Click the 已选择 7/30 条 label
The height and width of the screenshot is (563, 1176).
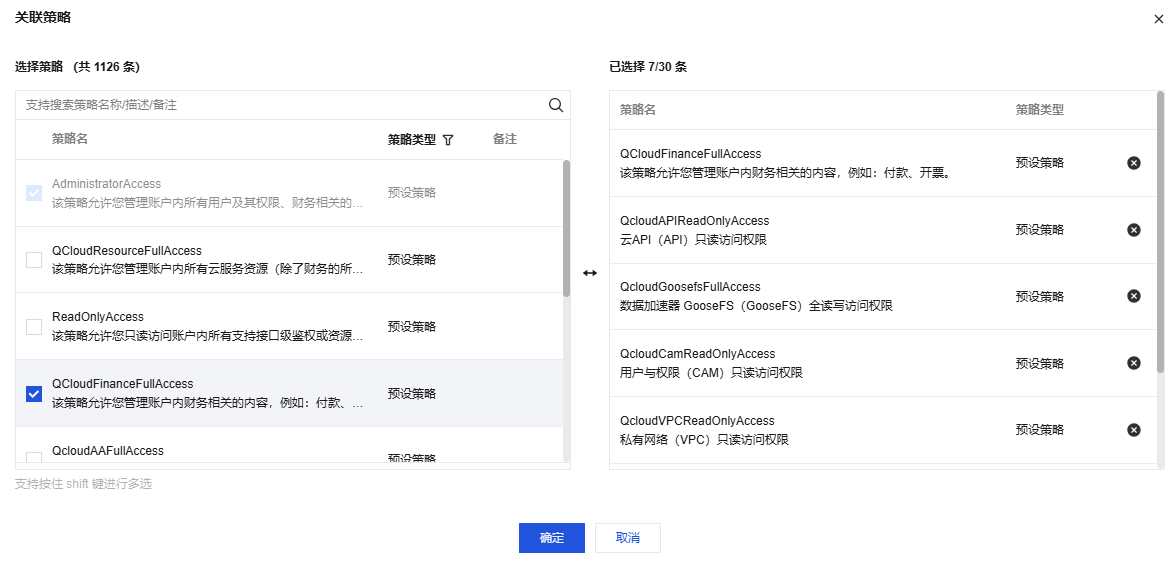coord(648,67)
